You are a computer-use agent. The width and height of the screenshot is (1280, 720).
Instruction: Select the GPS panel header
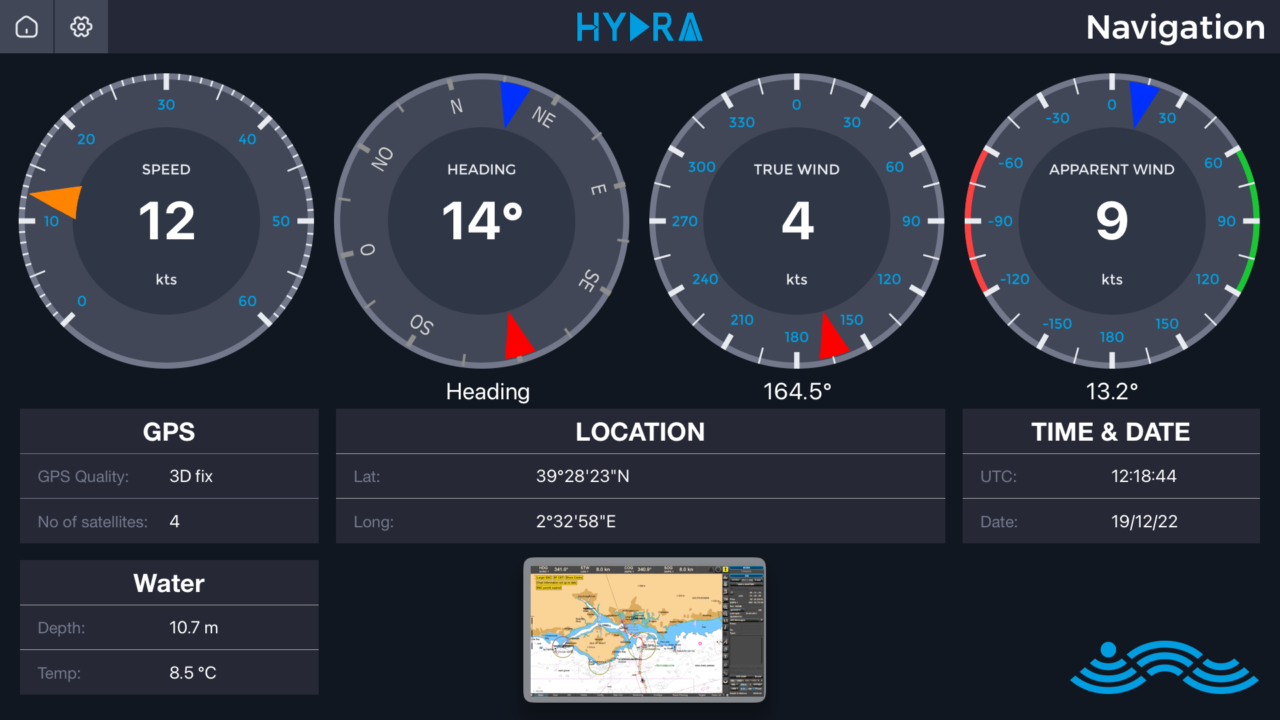(x=168, y=431)
